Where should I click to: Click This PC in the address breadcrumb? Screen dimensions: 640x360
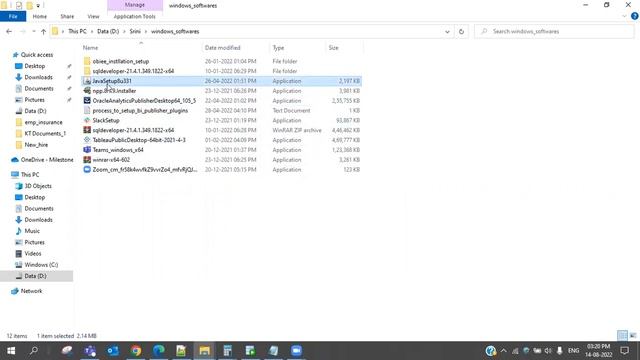click(x=77, y=31)
